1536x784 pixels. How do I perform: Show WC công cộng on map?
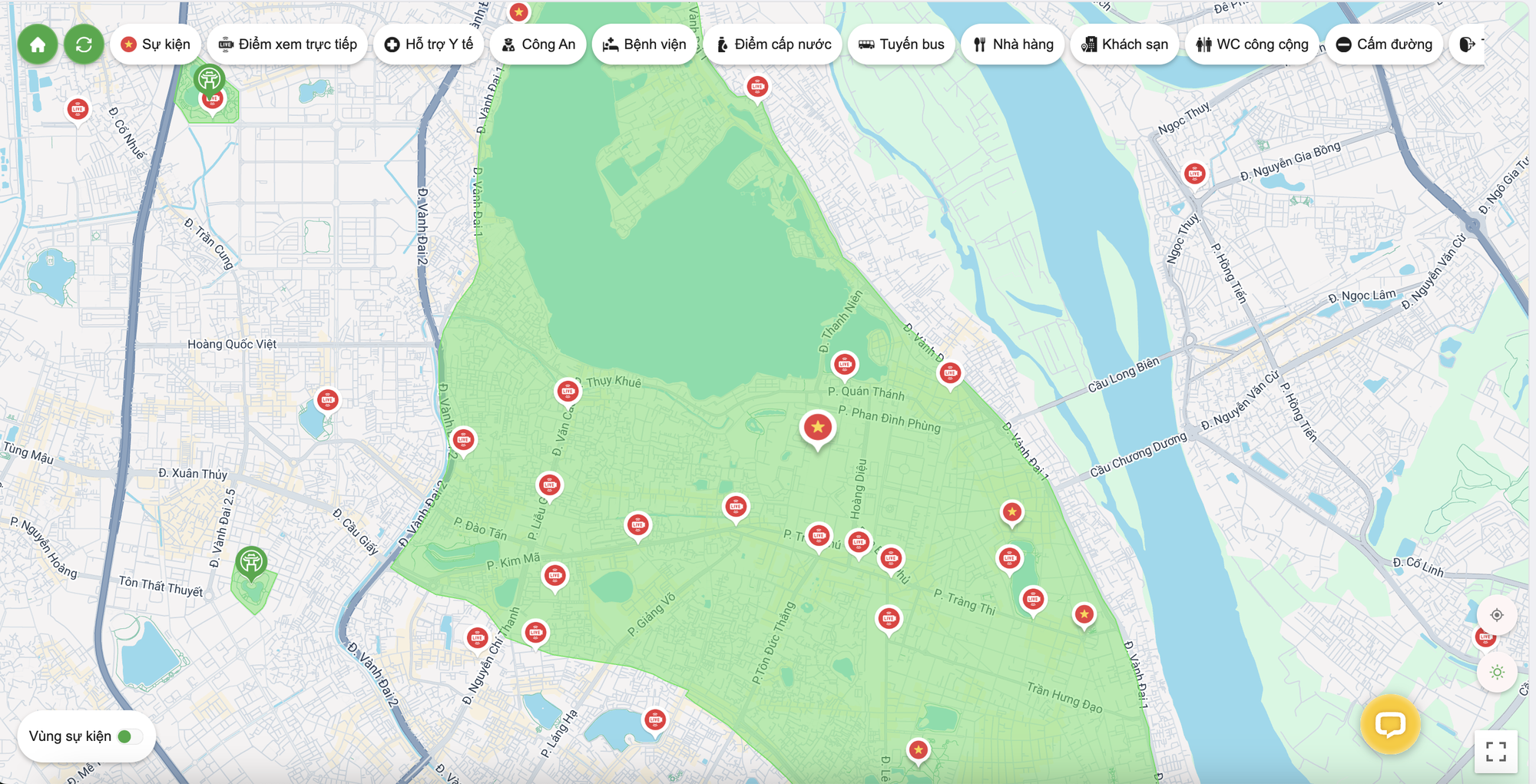pyautogui.click(x=1252, y=45)
